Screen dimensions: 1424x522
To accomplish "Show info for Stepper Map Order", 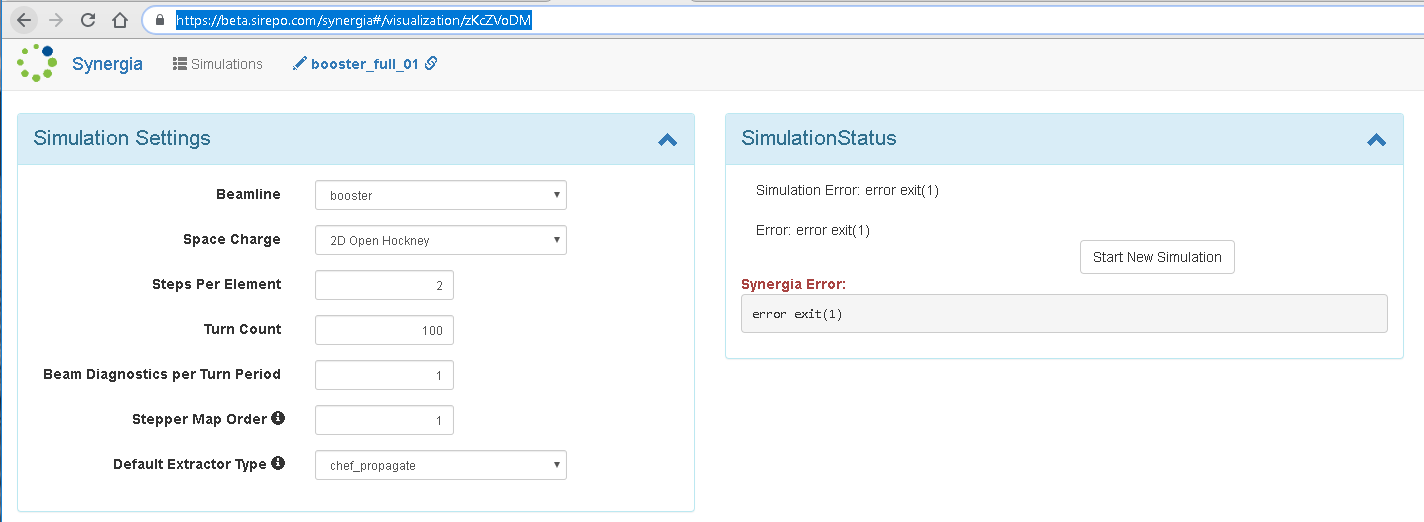I will (x=278, y=418).
